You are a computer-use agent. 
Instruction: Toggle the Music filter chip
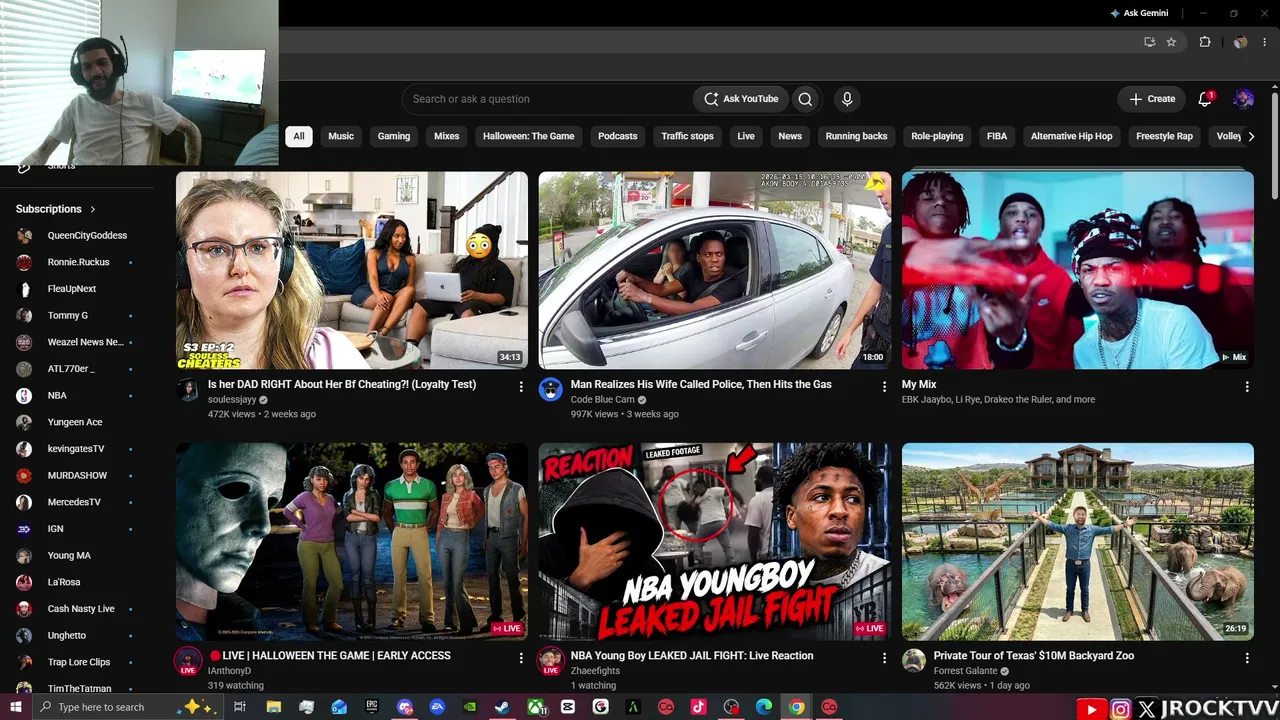pyautogui.click(x=341, y=136)
